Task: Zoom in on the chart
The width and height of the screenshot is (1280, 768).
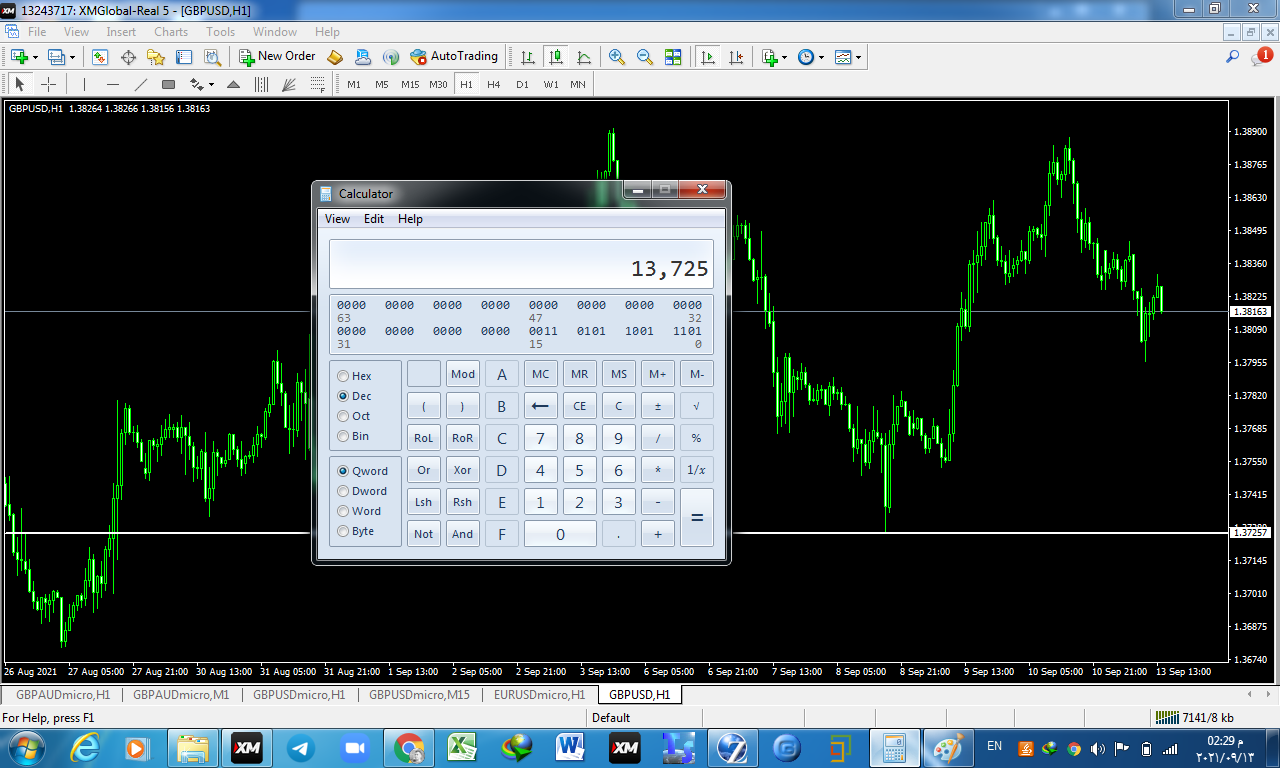Action: pyautogui.click(x=617, y=57)
